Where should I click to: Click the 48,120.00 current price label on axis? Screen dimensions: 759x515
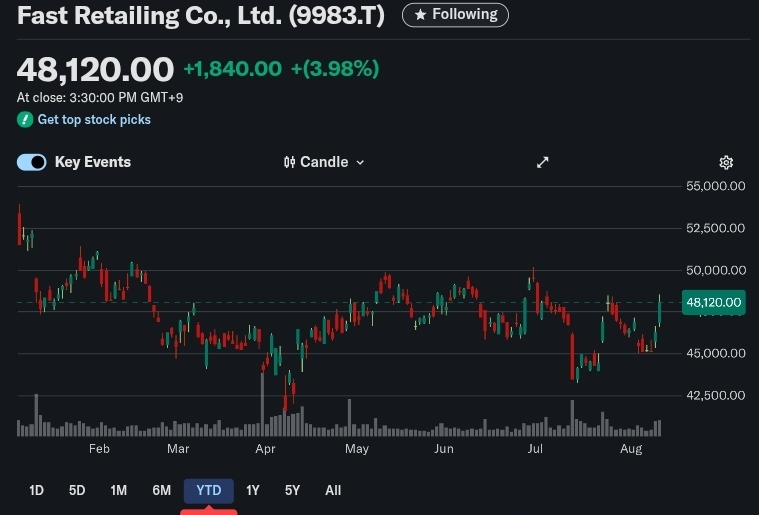713,303
